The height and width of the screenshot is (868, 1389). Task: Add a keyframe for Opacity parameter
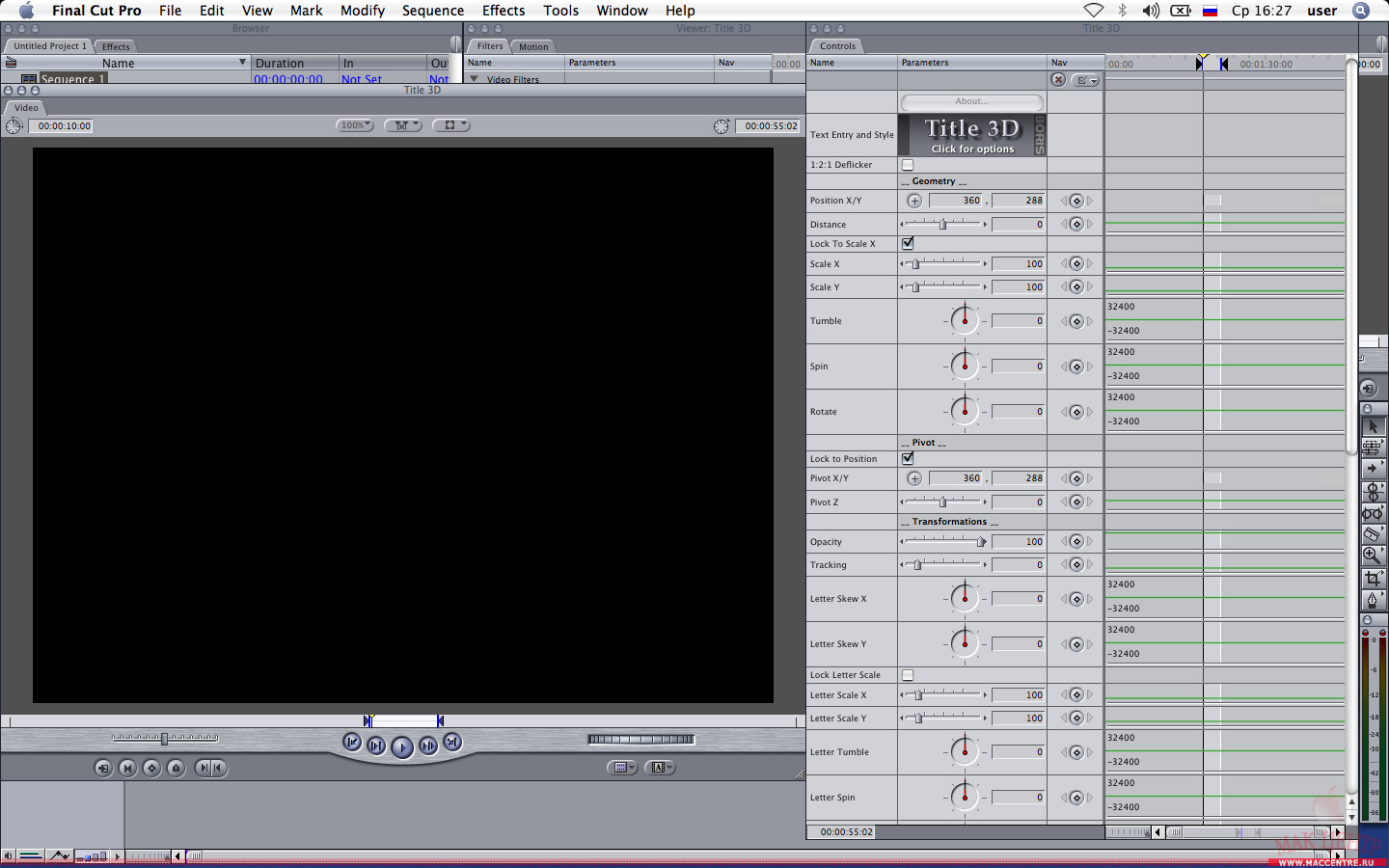tap(1076, 542)
